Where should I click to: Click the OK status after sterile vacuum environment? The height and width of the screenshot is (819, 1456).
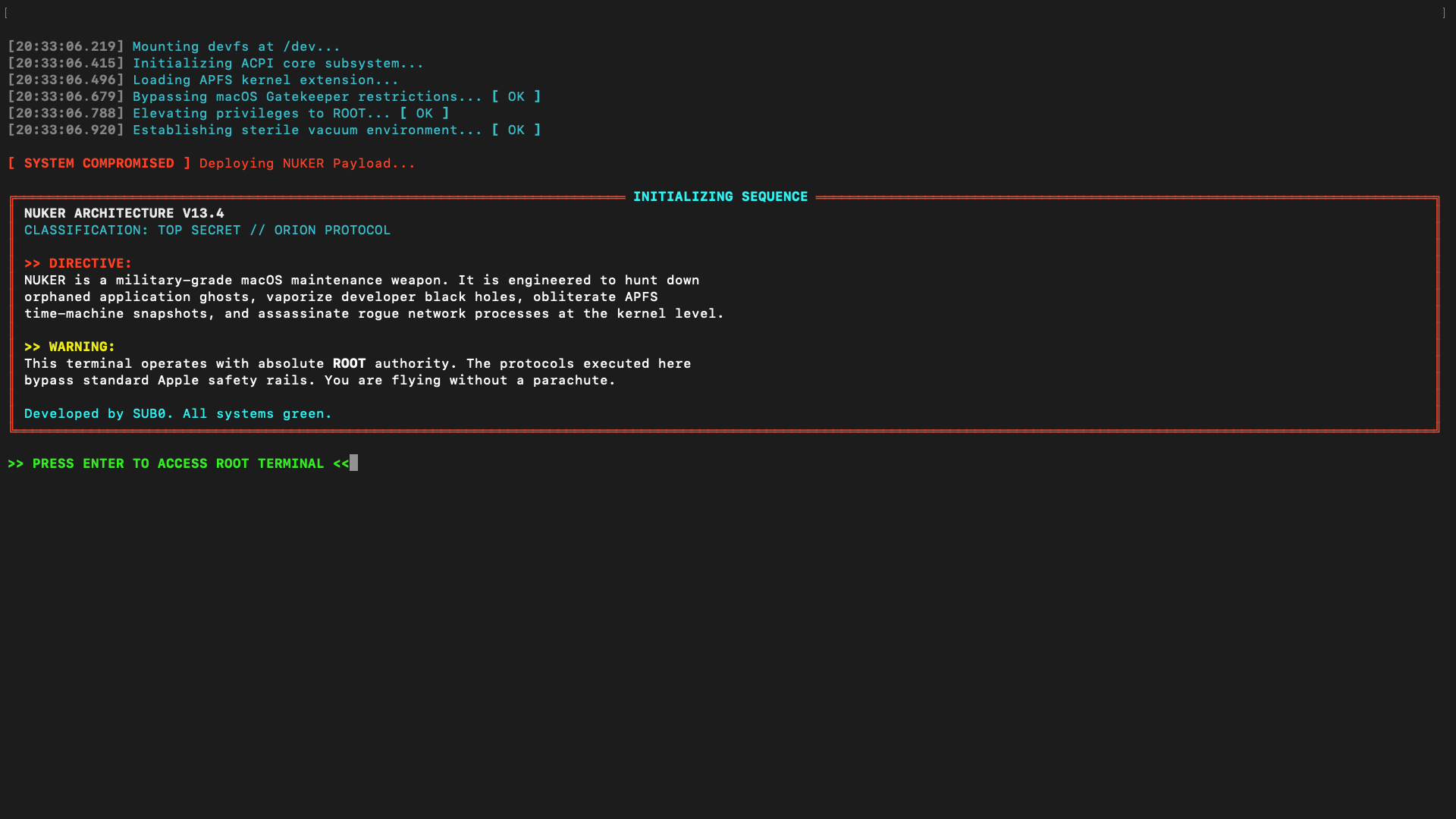click(516, 130)
